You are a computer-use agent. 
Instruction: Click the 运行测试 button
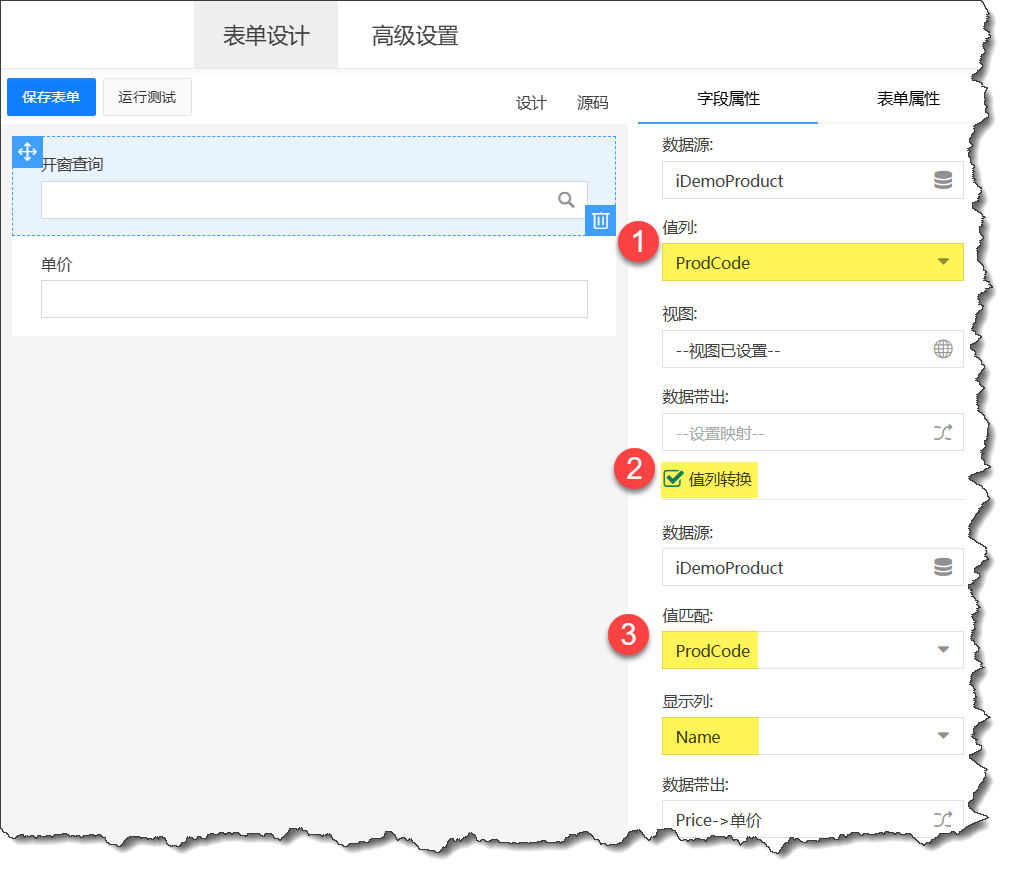(147, 97)
